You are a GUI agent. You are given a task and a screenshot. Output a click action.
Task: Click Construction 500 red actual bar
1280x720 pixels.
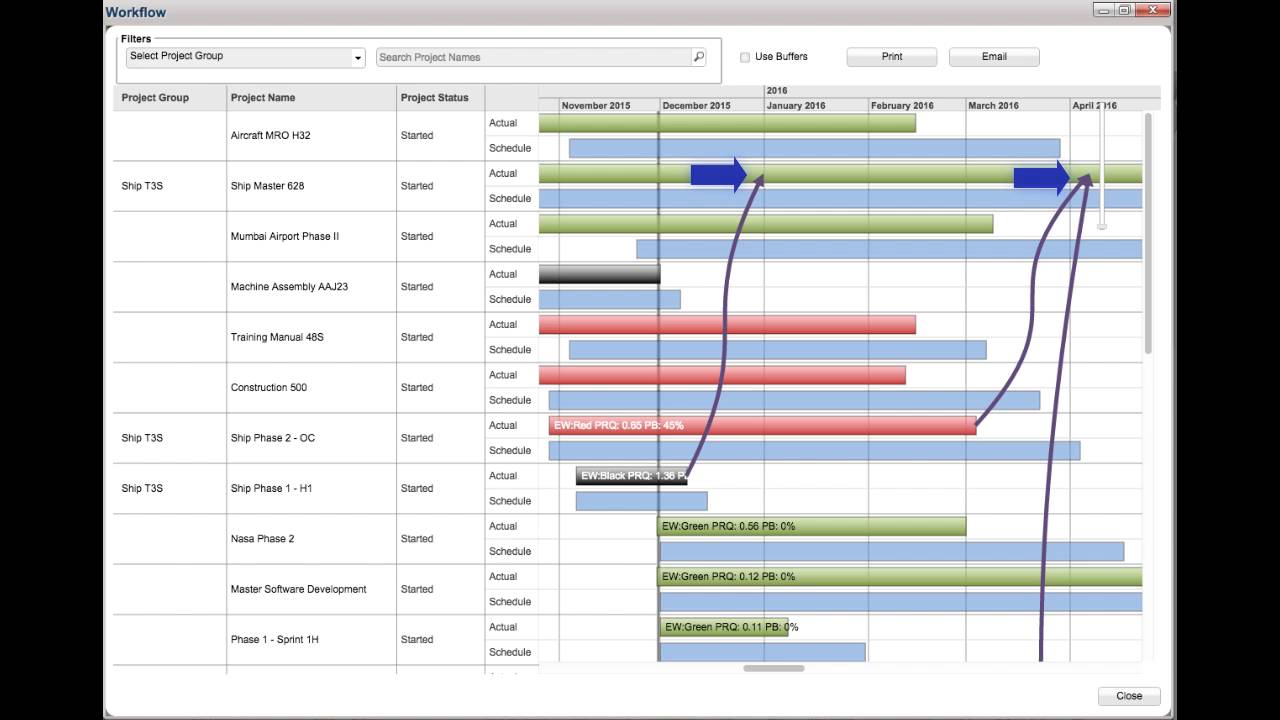[722, 375]
